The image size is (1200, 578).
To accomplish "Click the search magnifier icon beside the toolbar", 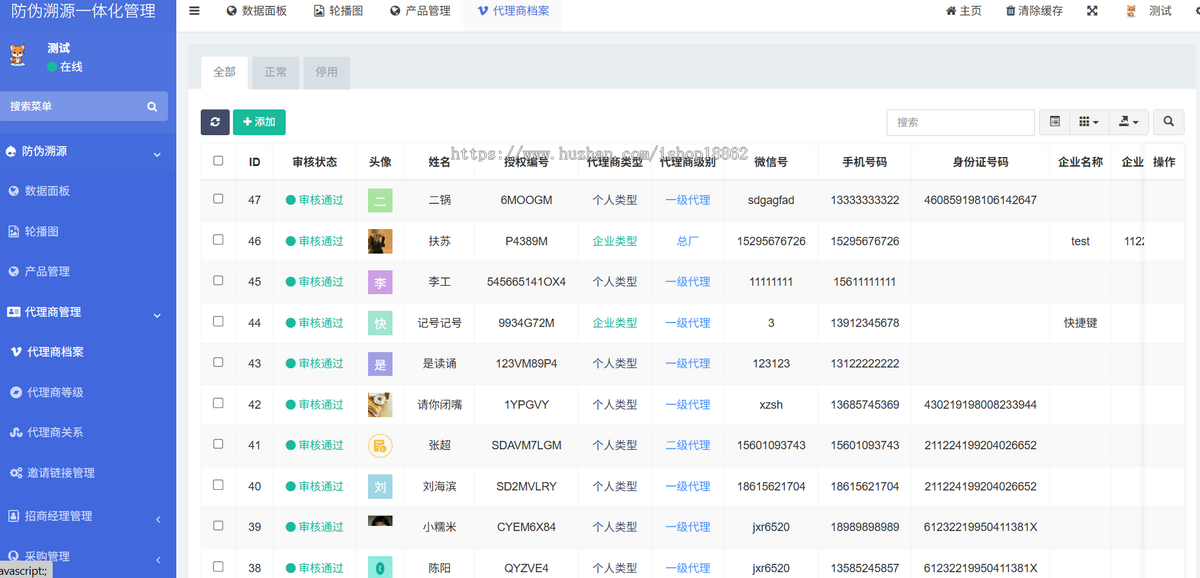I will (1168, 121).
